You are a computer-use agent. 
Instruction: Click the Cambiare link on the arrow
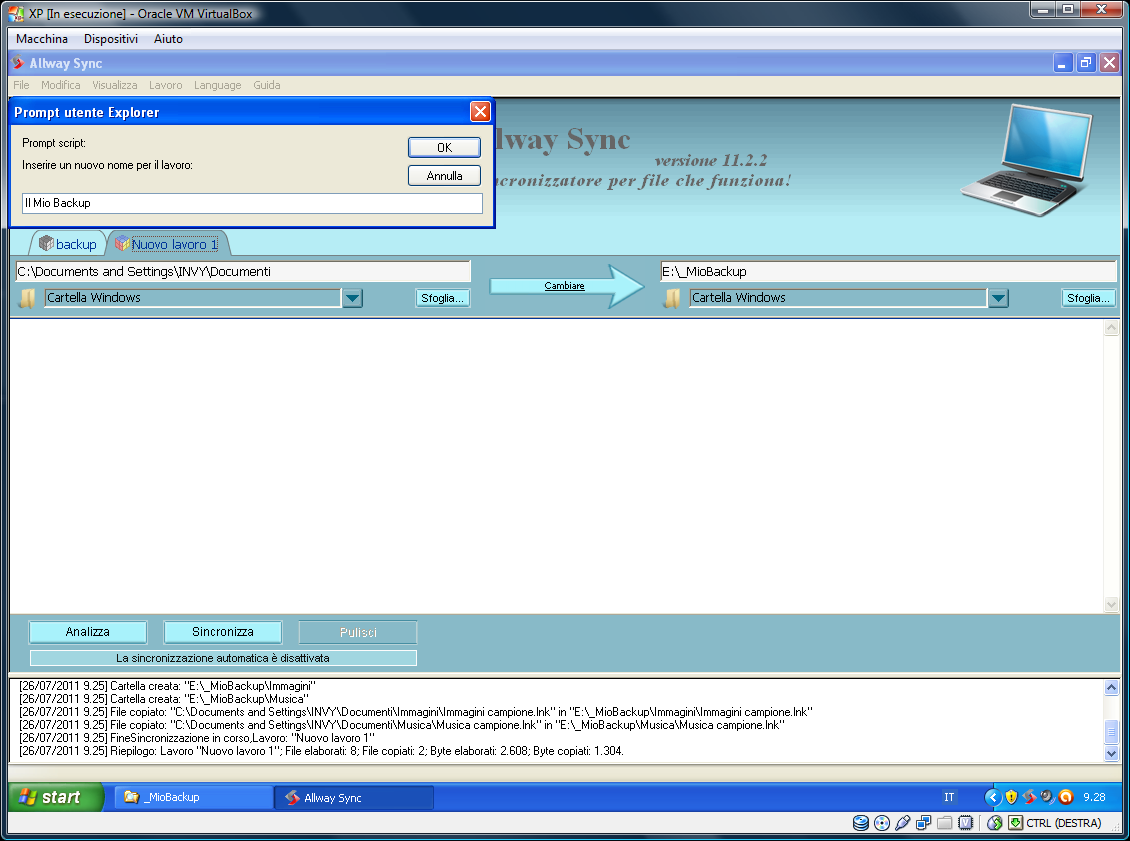[x=564, y=286]
